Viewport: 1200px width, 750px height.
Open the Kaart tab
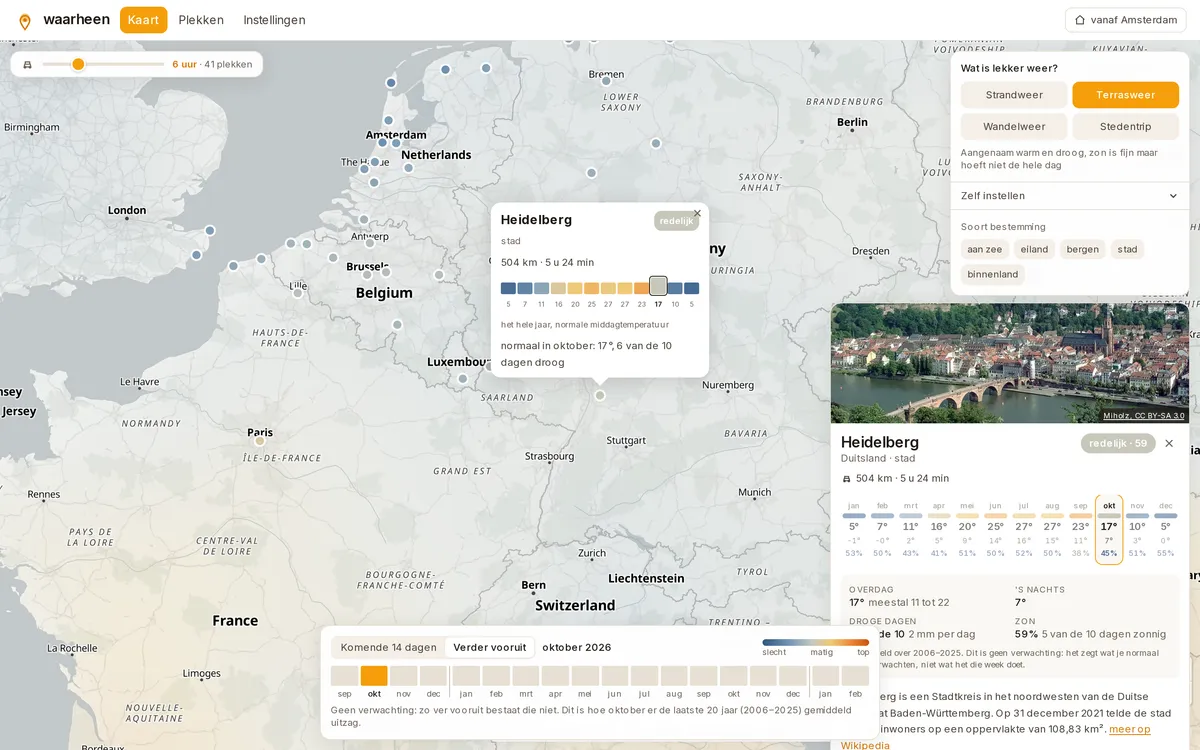[143, 20]
